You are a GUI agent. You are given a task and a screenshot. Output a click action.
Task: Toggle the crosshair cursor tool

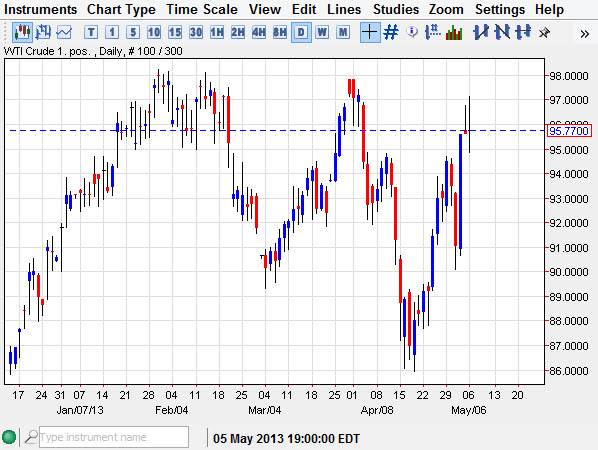(370, 32)
